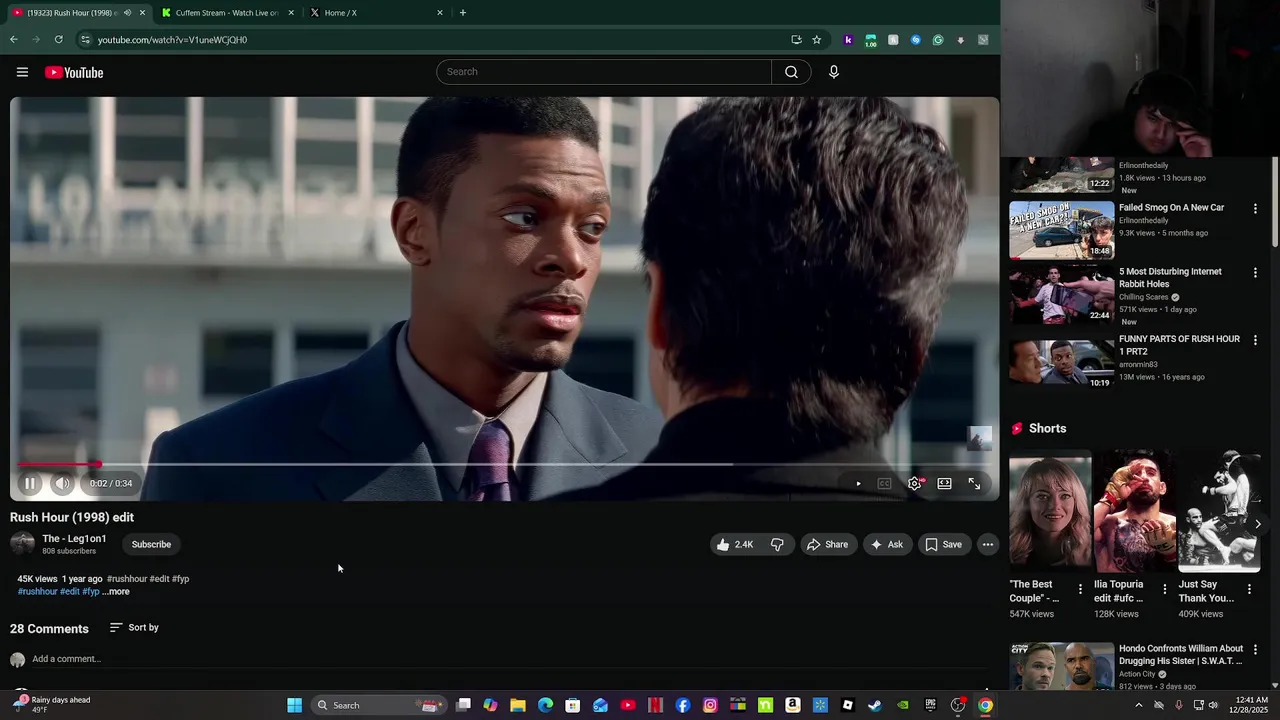Start voice search with microphone
1280x720 pixels.
[x=834, y=72]
